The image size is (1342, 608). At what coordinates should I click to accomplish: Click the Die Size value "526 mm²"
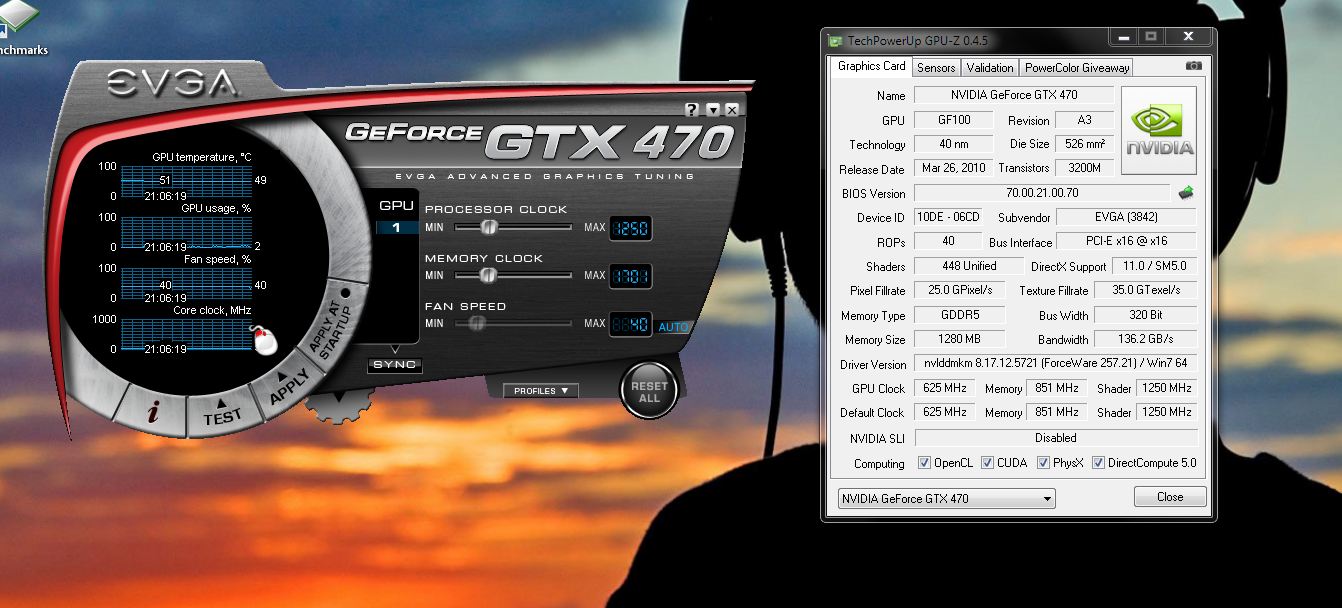point(1085,144)
